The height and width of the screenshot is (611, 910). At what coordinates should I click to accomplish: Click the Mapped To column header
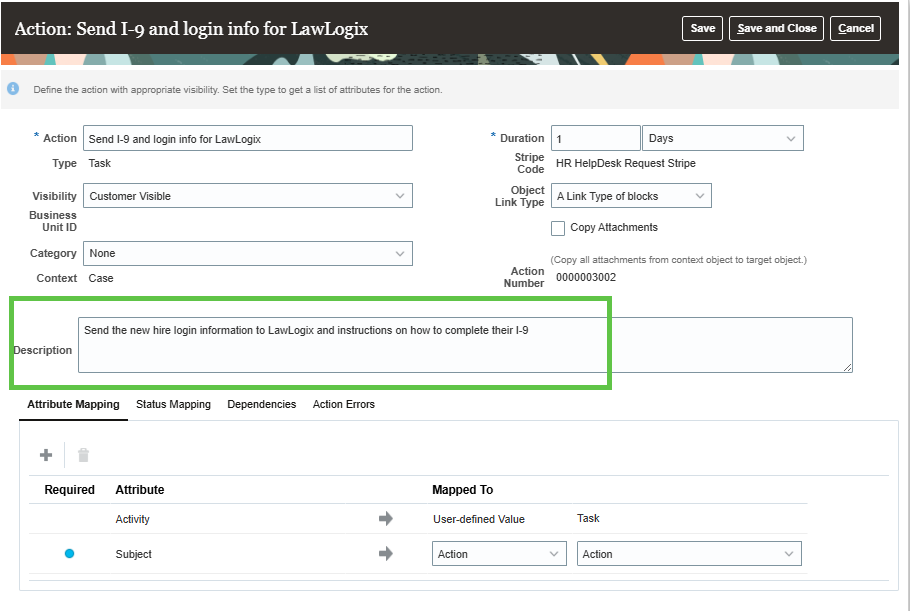(x=463, y=490)
